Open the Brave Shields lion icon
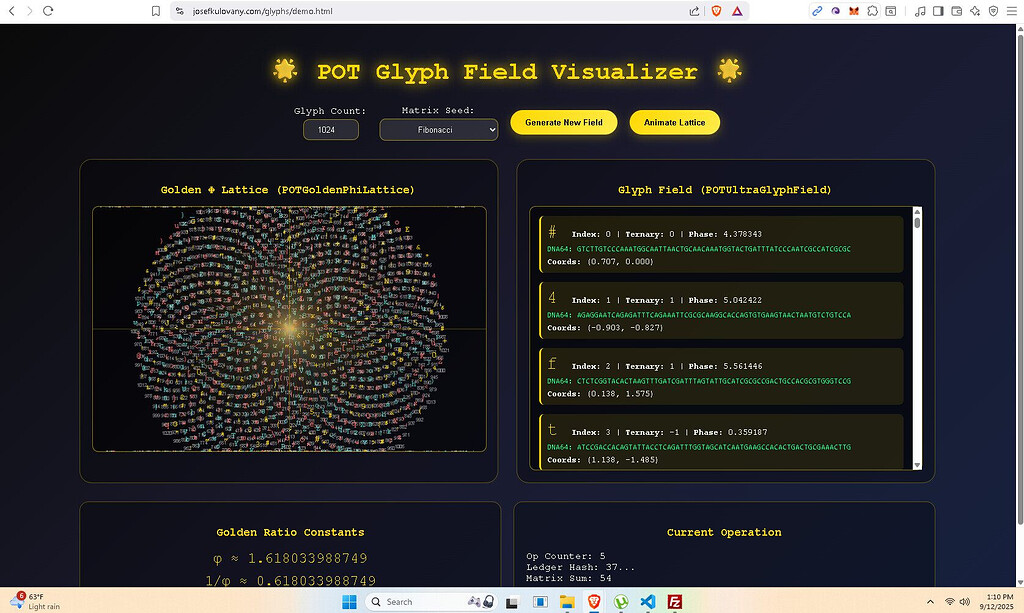 tap(715, 11)
